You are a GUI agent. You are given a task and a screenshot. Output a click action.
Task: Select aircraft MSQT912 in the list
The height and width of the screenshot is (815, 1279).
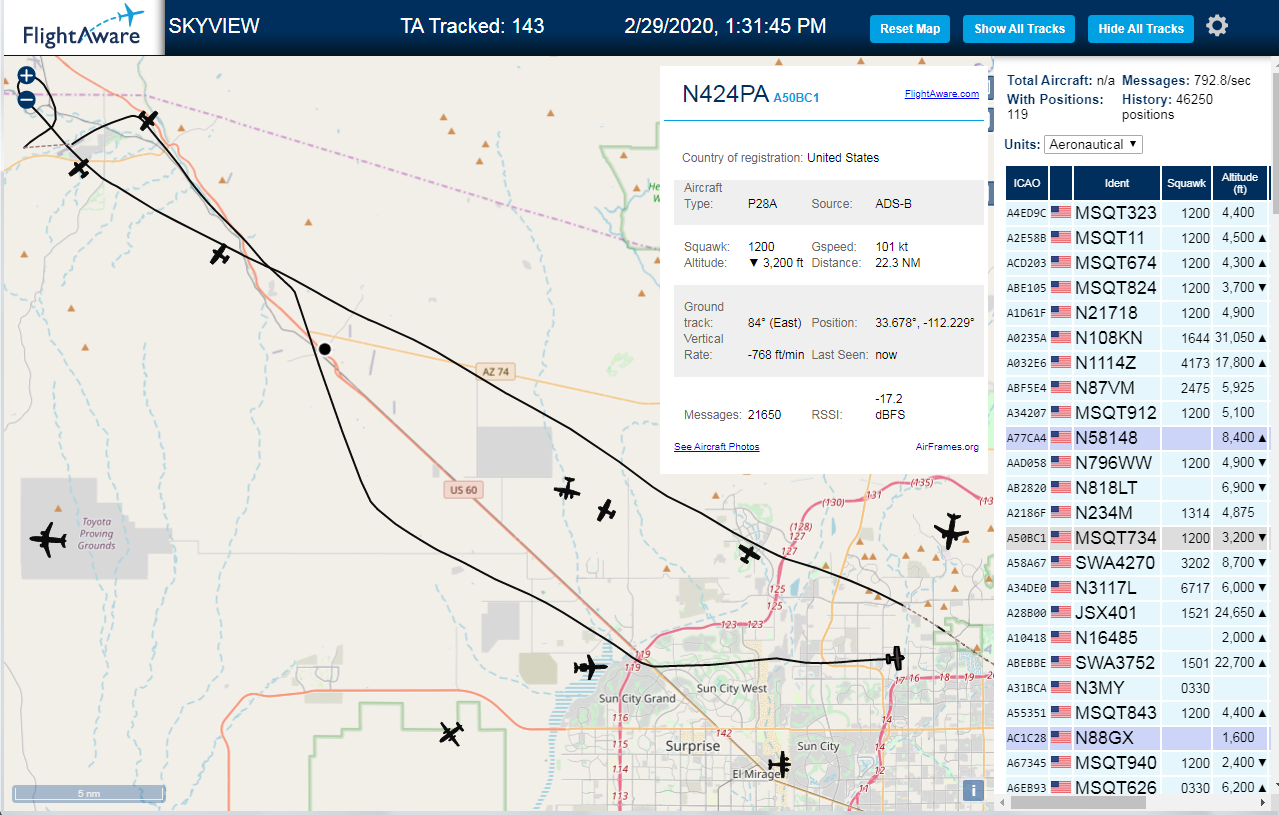[1137, 413]
